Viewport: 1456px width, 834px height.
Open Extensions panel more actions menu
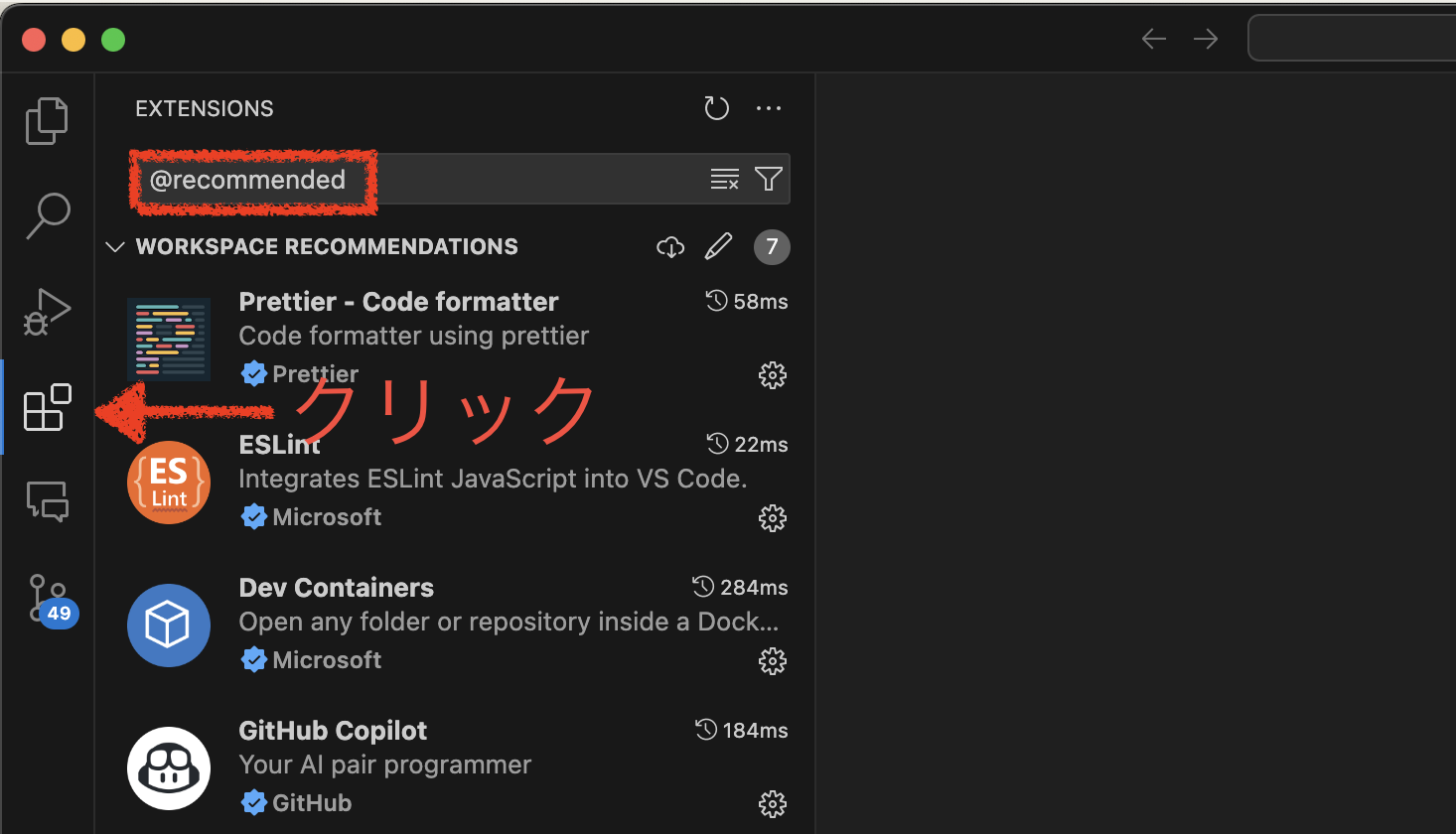click(769, 108)
